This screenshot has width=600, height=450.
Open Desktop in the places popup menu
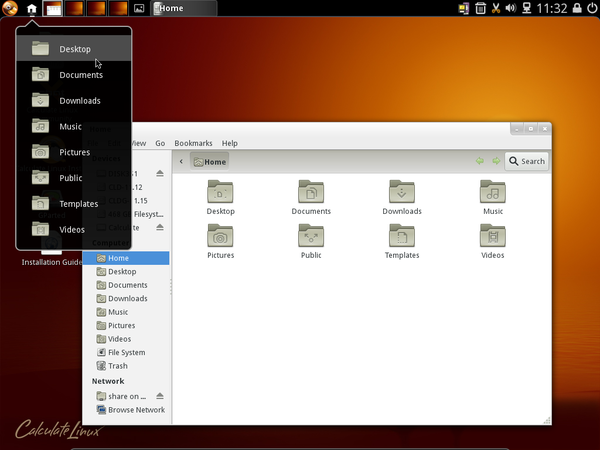(73, 49)
